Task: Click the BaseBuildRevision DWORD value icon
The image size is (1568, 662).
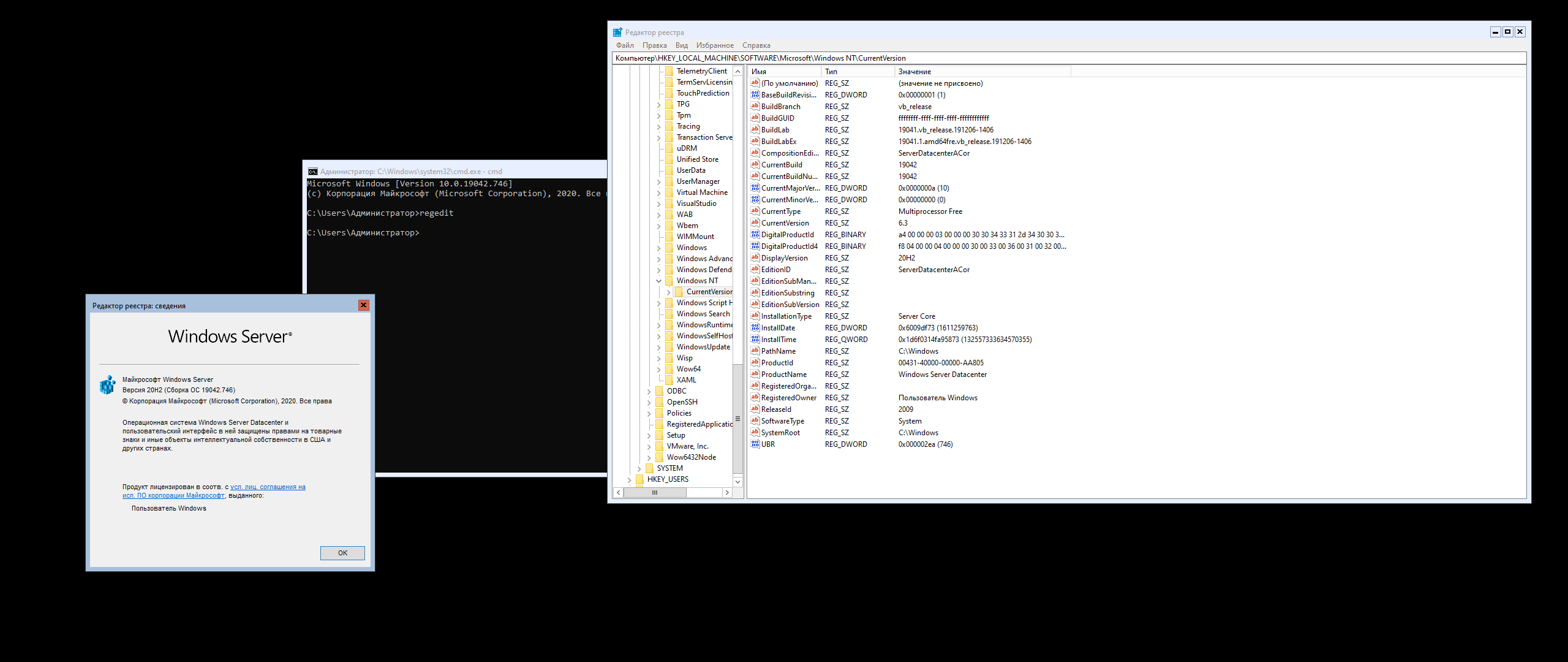Action: pyautogui.click(x=755, y=95)
